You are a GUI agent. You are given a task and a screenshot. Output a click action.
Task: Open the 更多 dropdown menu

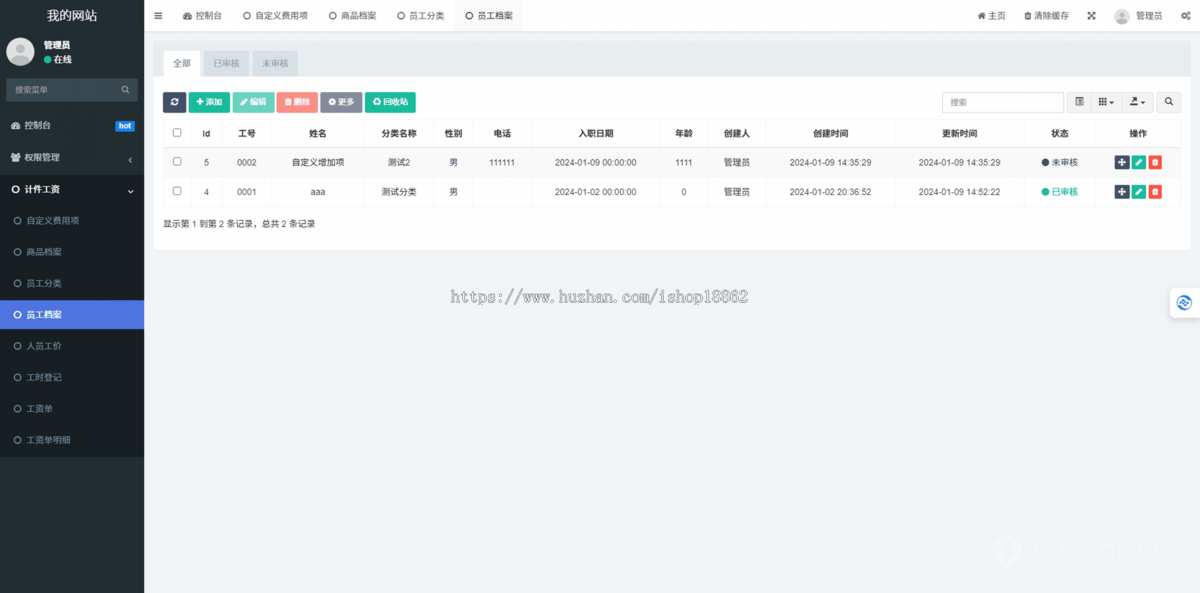pos(342,102)
